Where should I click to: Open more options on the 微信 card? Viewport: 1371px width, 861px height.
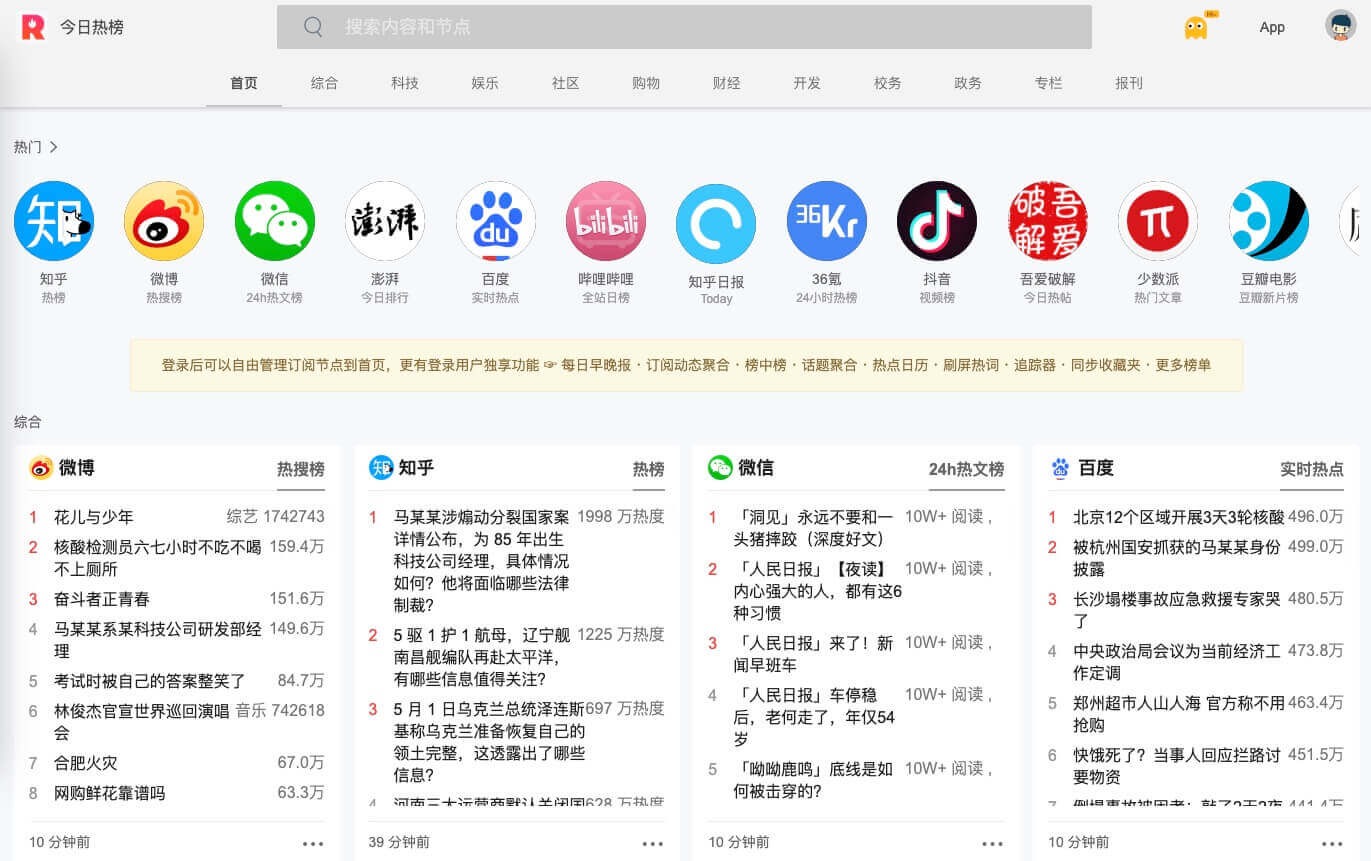point(992,844)
